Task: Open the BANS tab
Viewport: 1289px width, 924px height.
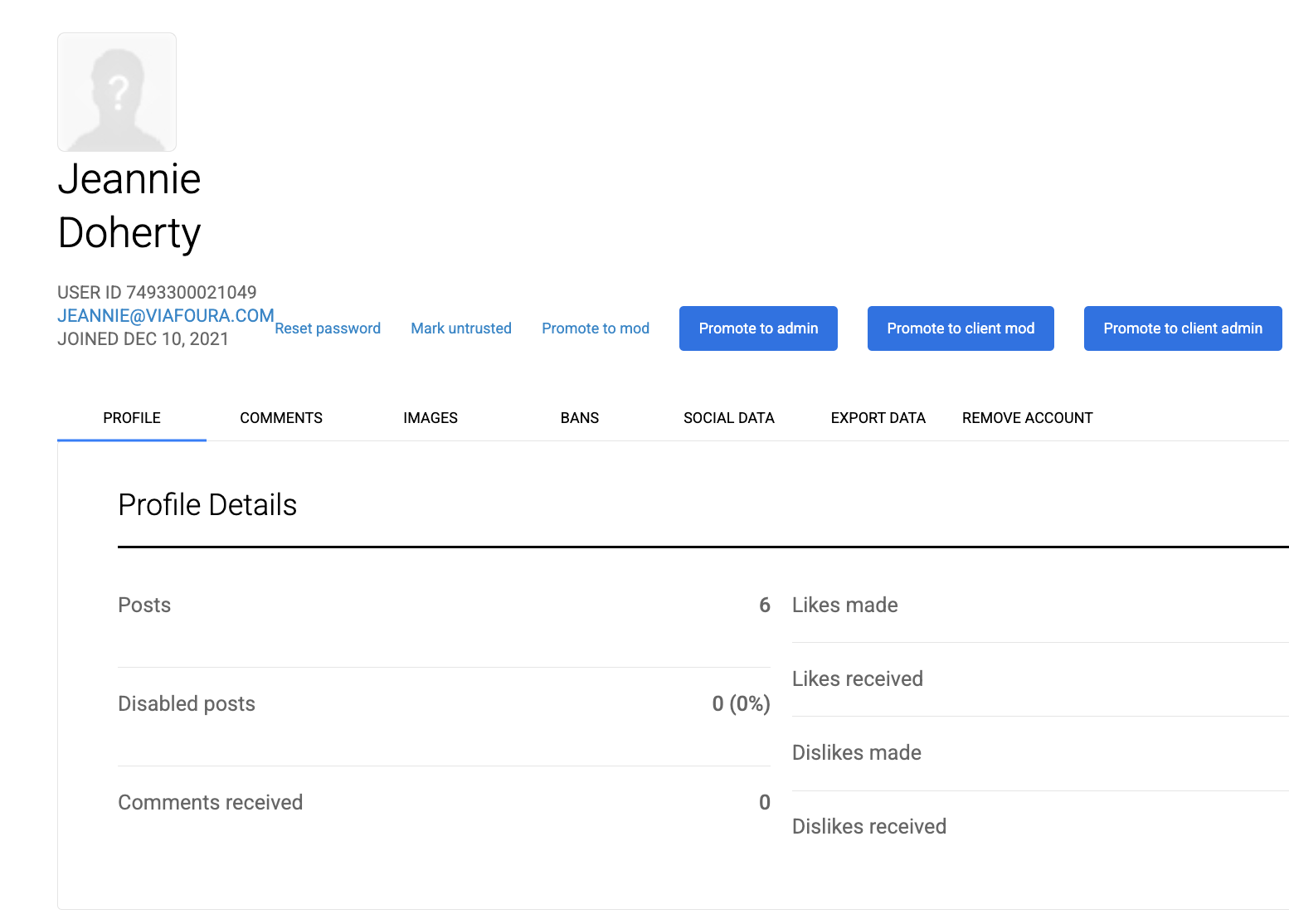Action: [x=580, y=418]
